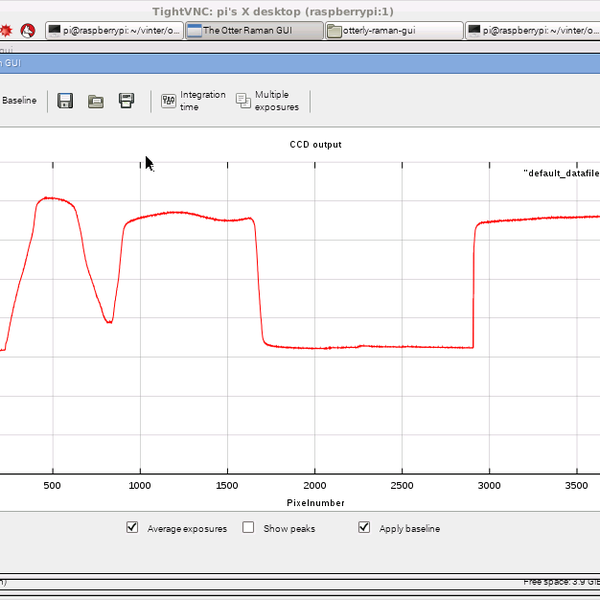Click the Multiple exposures label
600x600 pixels.
(276, 101)
